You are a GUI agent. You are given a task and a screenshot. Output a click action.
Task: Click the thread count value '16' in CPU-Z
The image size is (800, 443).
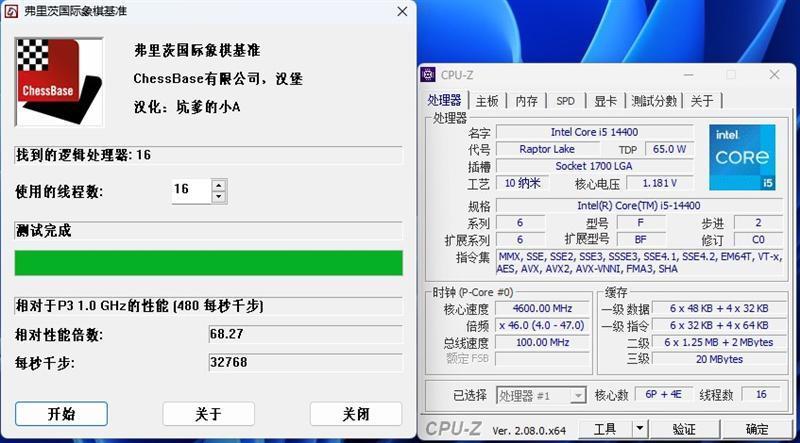click(x=761, y=394)
